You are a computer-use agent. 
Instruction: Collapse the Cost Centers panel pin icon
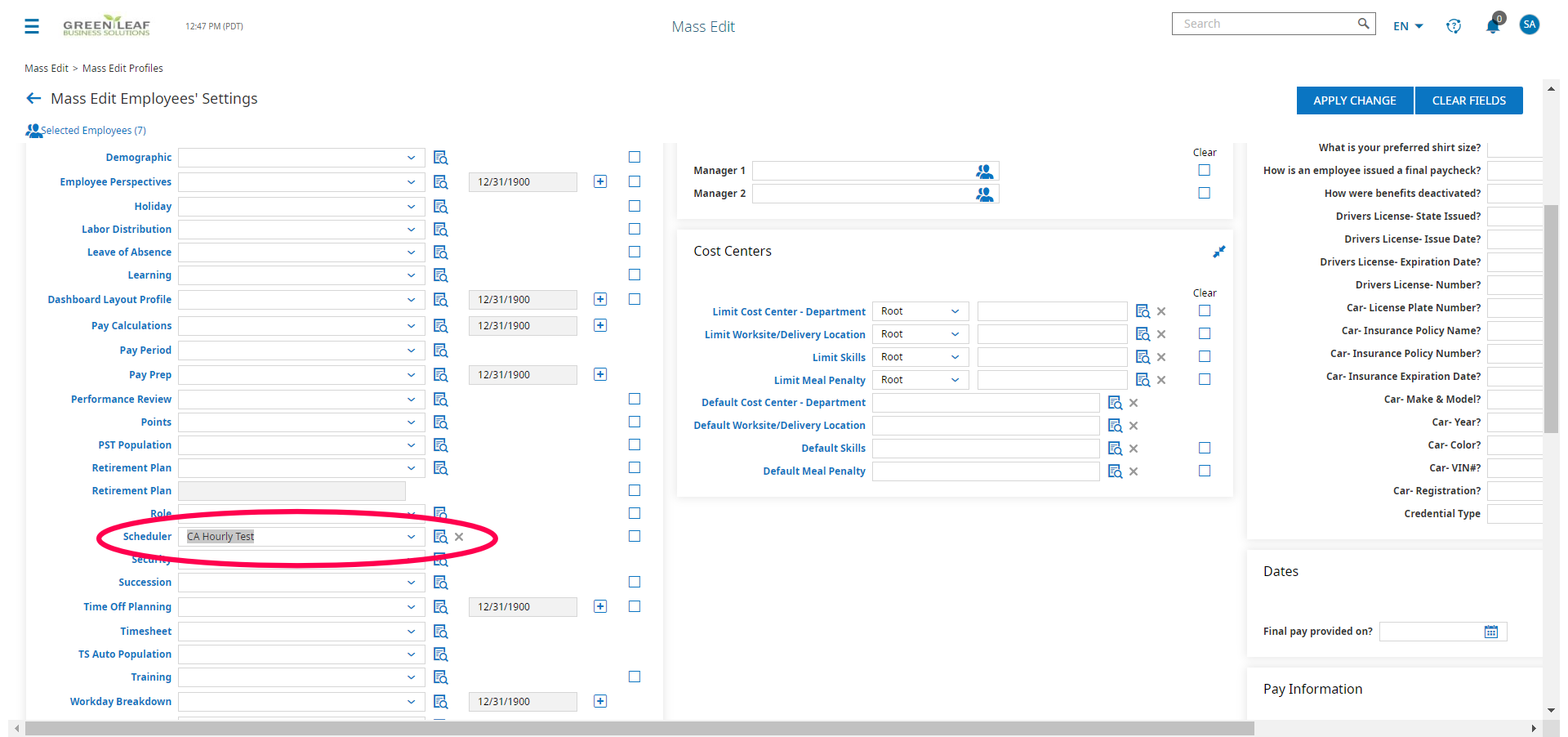(x=1218, y=252)
